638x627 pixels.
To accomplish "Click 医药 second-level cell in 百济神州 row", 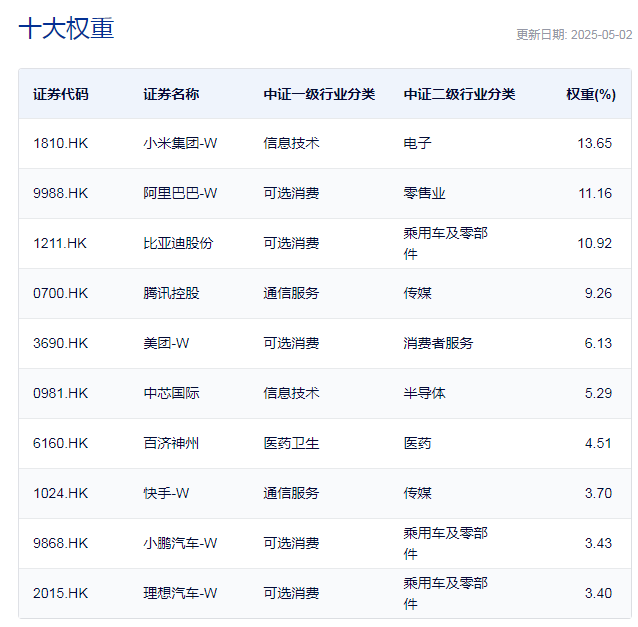I will [x=417, y=443].
